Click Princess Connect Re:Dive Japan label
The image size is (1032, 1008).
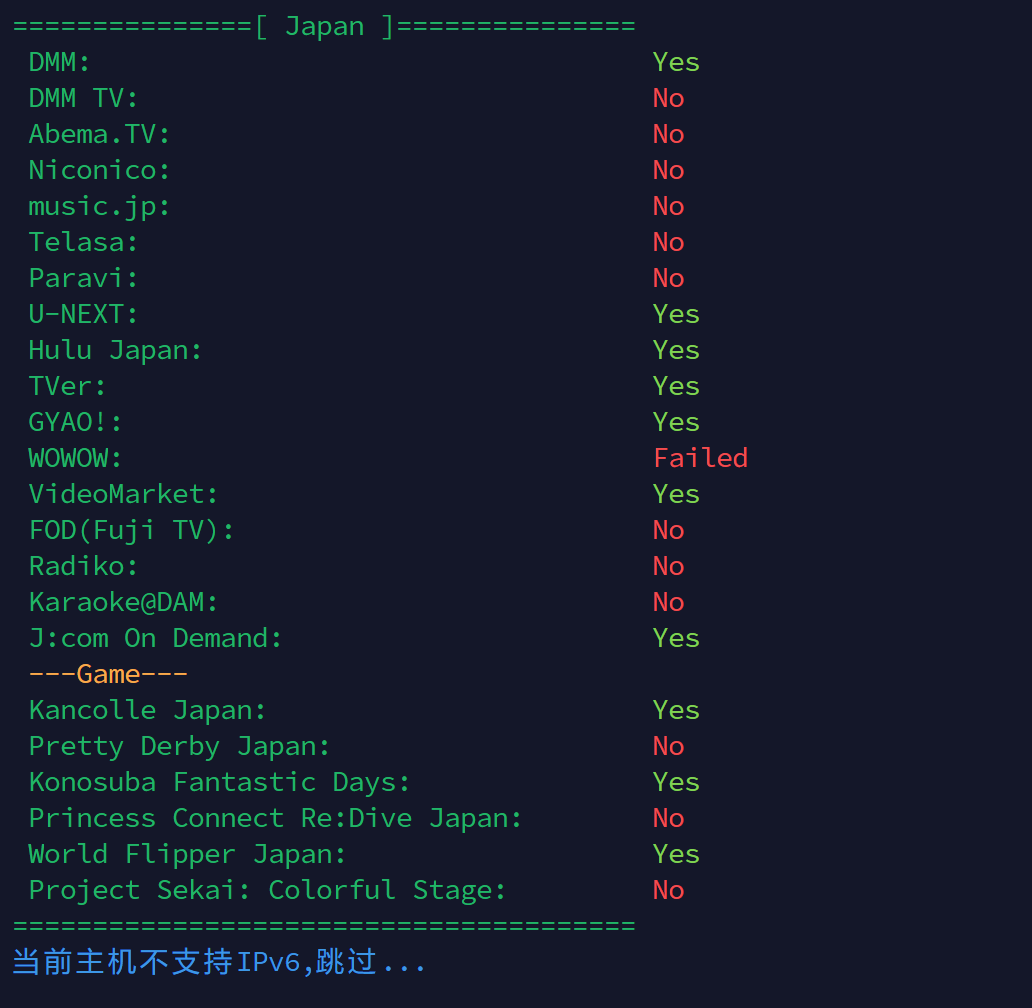(x=275, y=819)
